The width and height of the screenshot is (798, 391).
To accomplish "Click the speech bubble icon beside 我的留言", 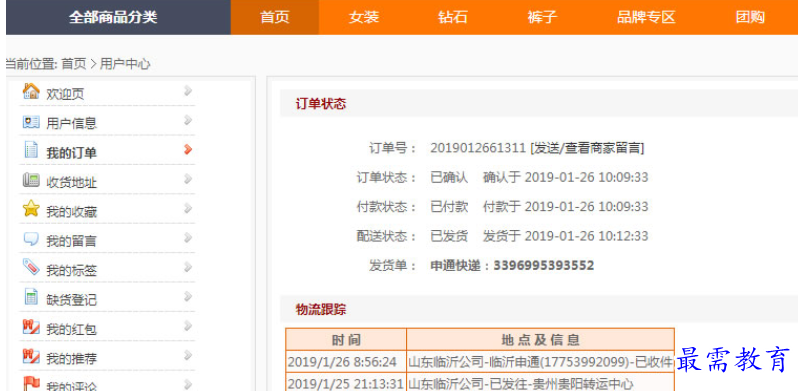I will click(31, 239).
